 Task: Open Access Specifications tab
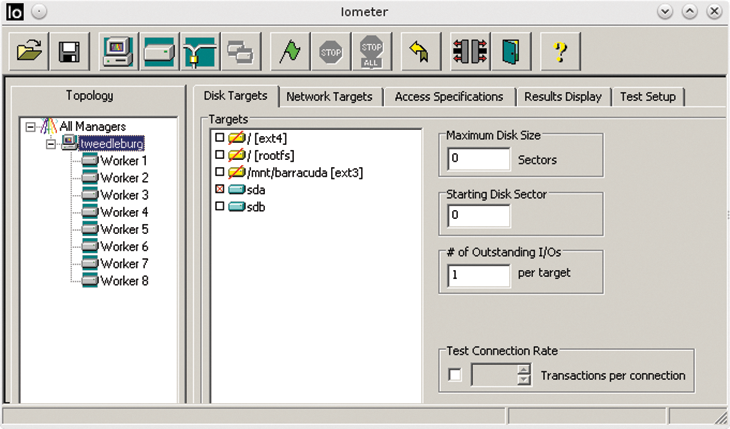(x=449, y=97)
